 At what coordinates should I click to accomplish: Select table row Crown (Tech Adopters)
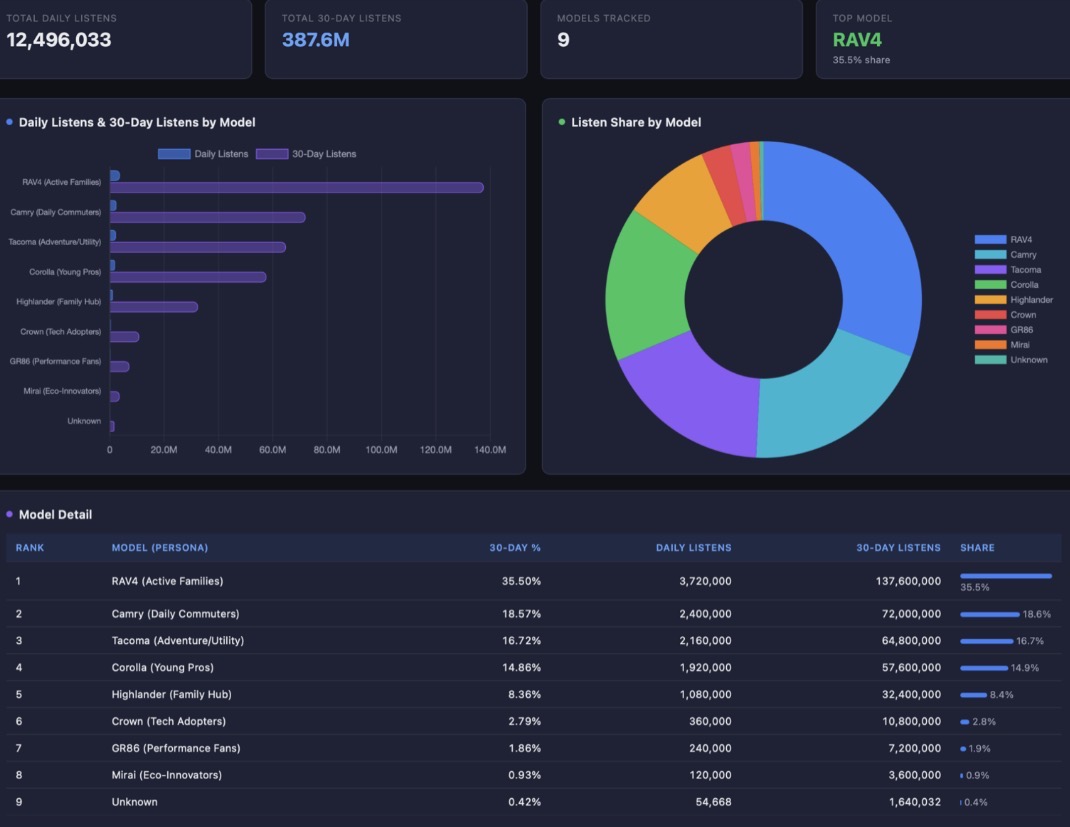[x=534, y=721]
